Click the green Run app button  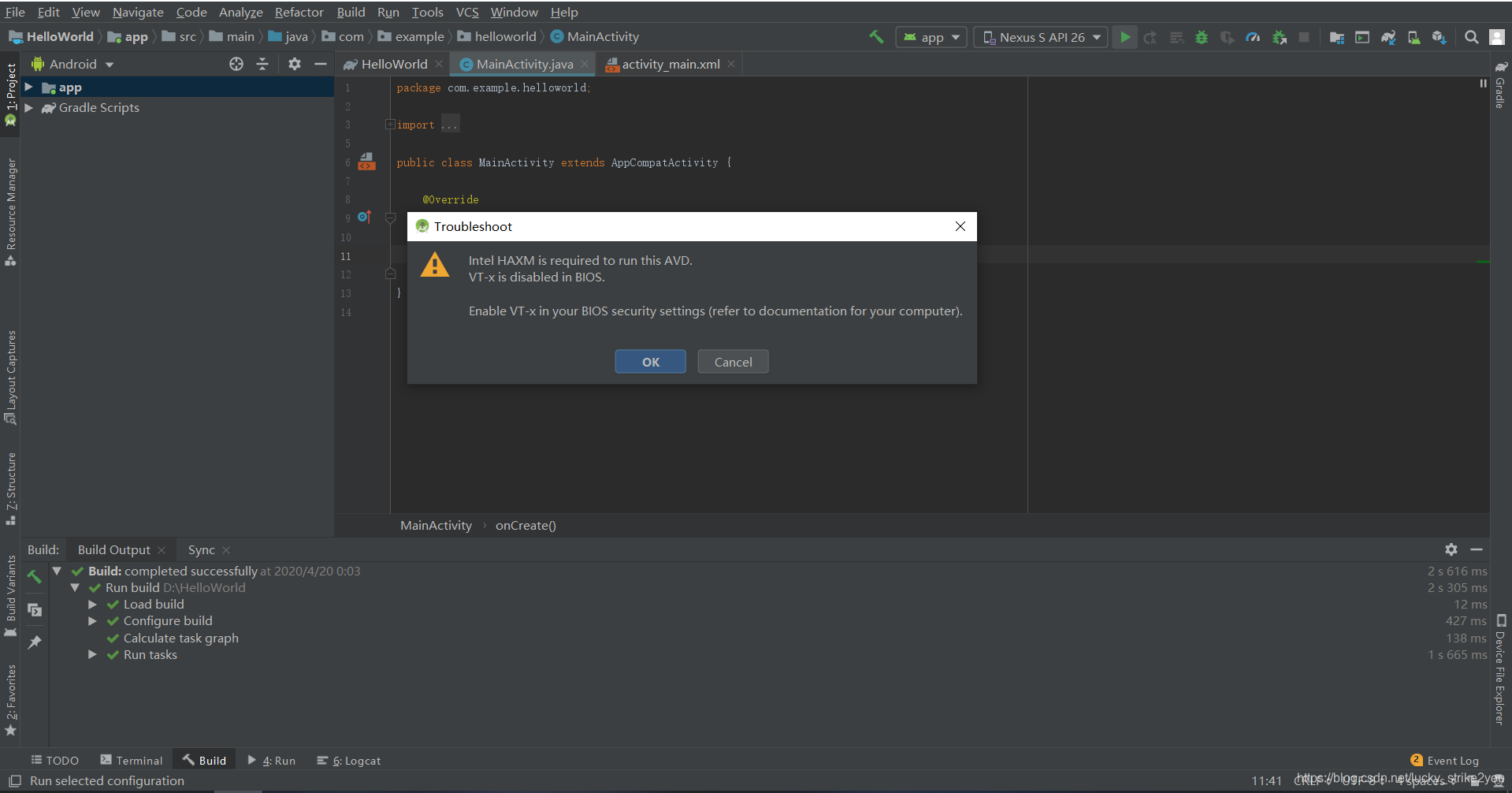1125,37
